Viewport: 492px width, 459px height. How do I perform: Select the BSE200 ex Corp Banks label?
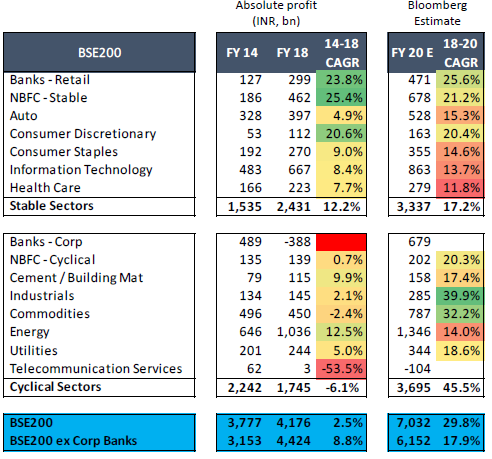(73, 441)
